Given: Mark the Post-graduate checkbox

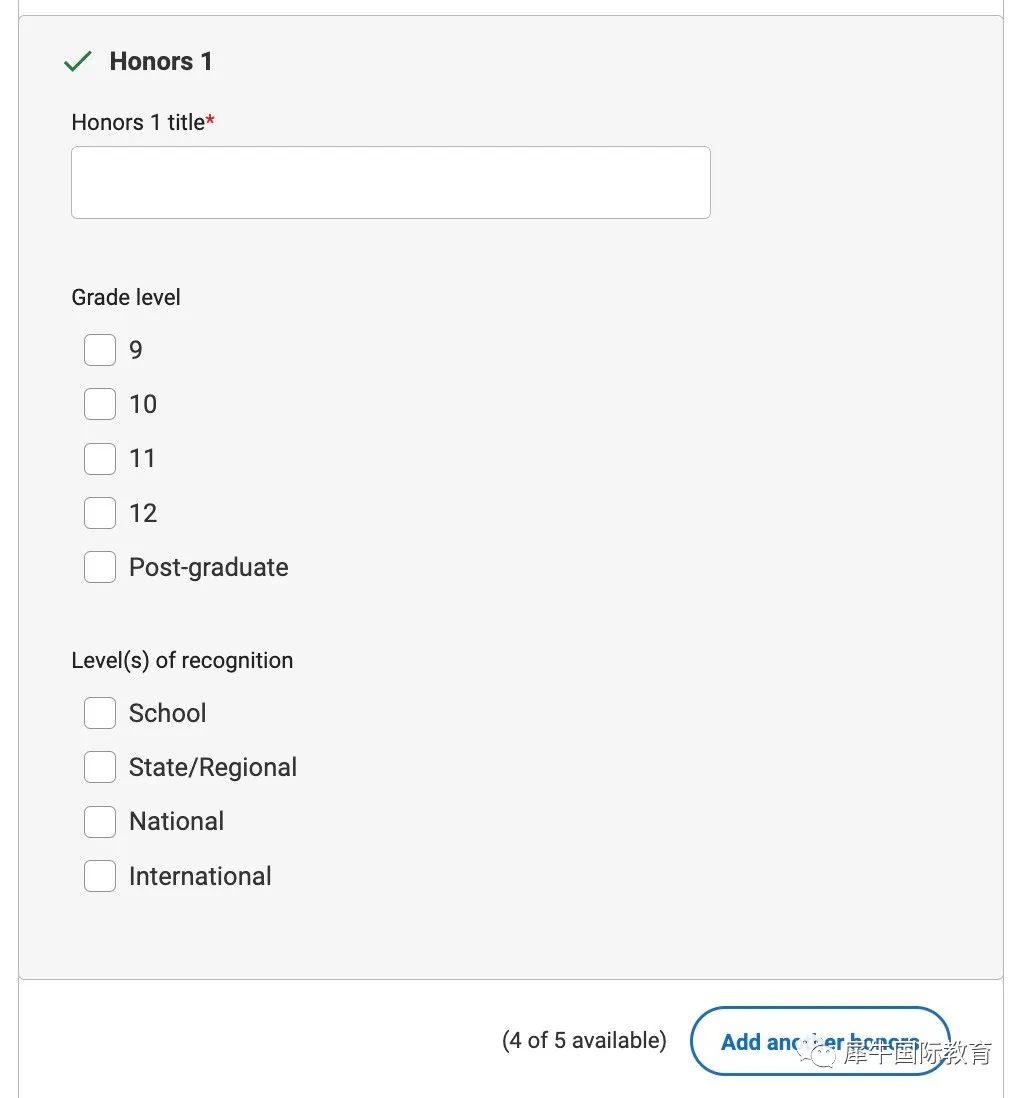Looking at the screenshot, I should click(x=100, y=567).
